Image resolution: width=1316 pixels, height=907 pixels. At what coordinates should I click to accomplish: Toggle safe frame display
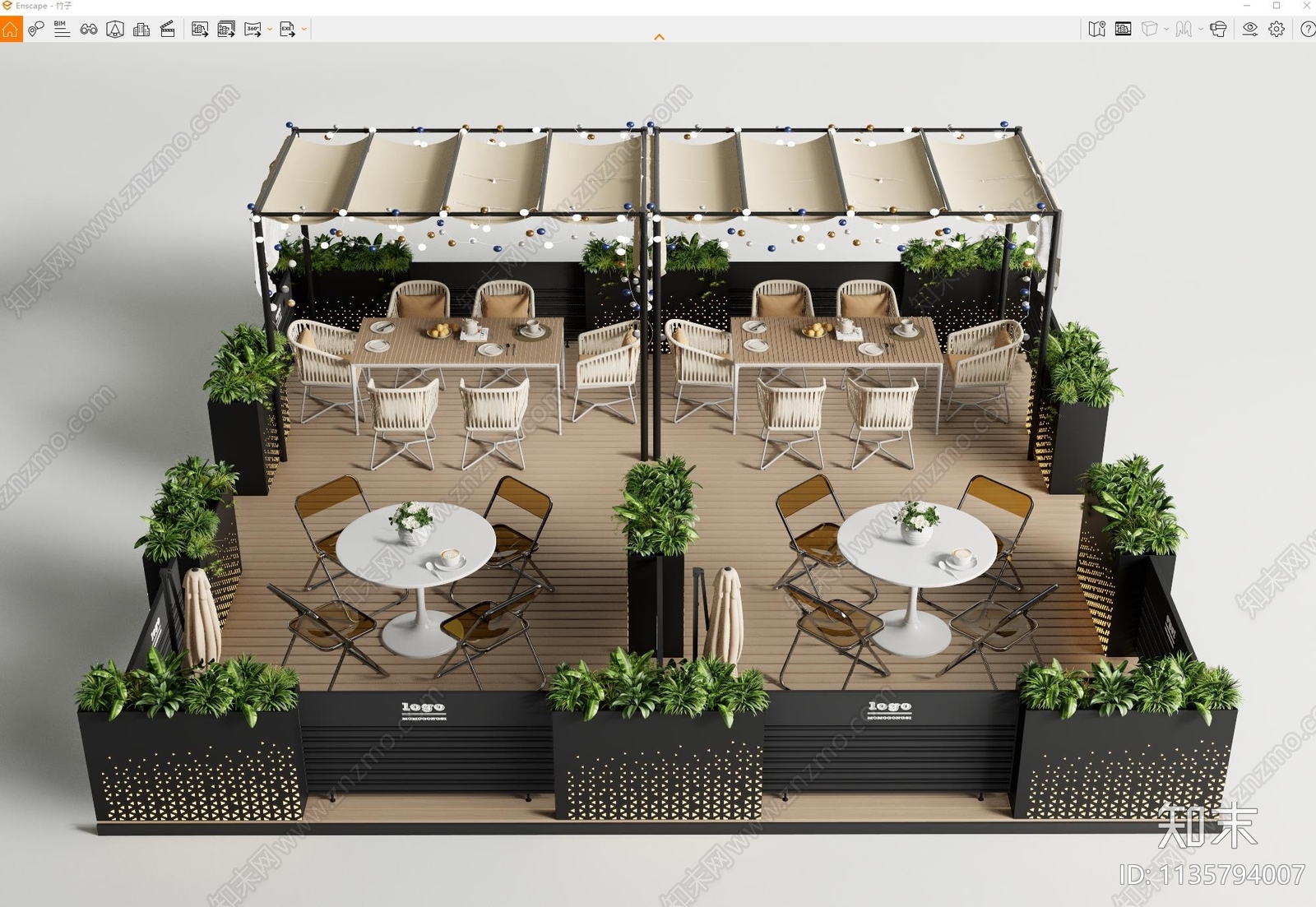coord(1123,30)
